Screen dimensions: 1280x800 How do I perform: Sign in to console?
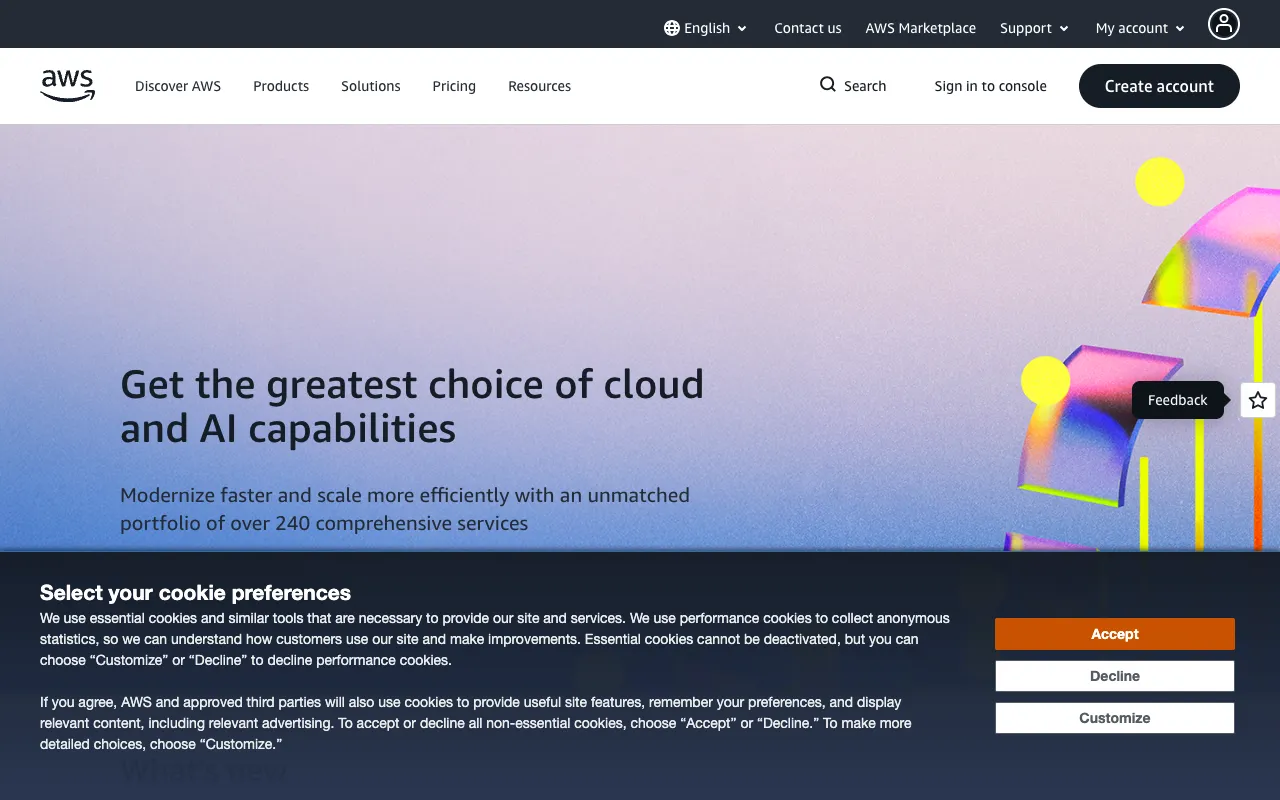(990, 86)
